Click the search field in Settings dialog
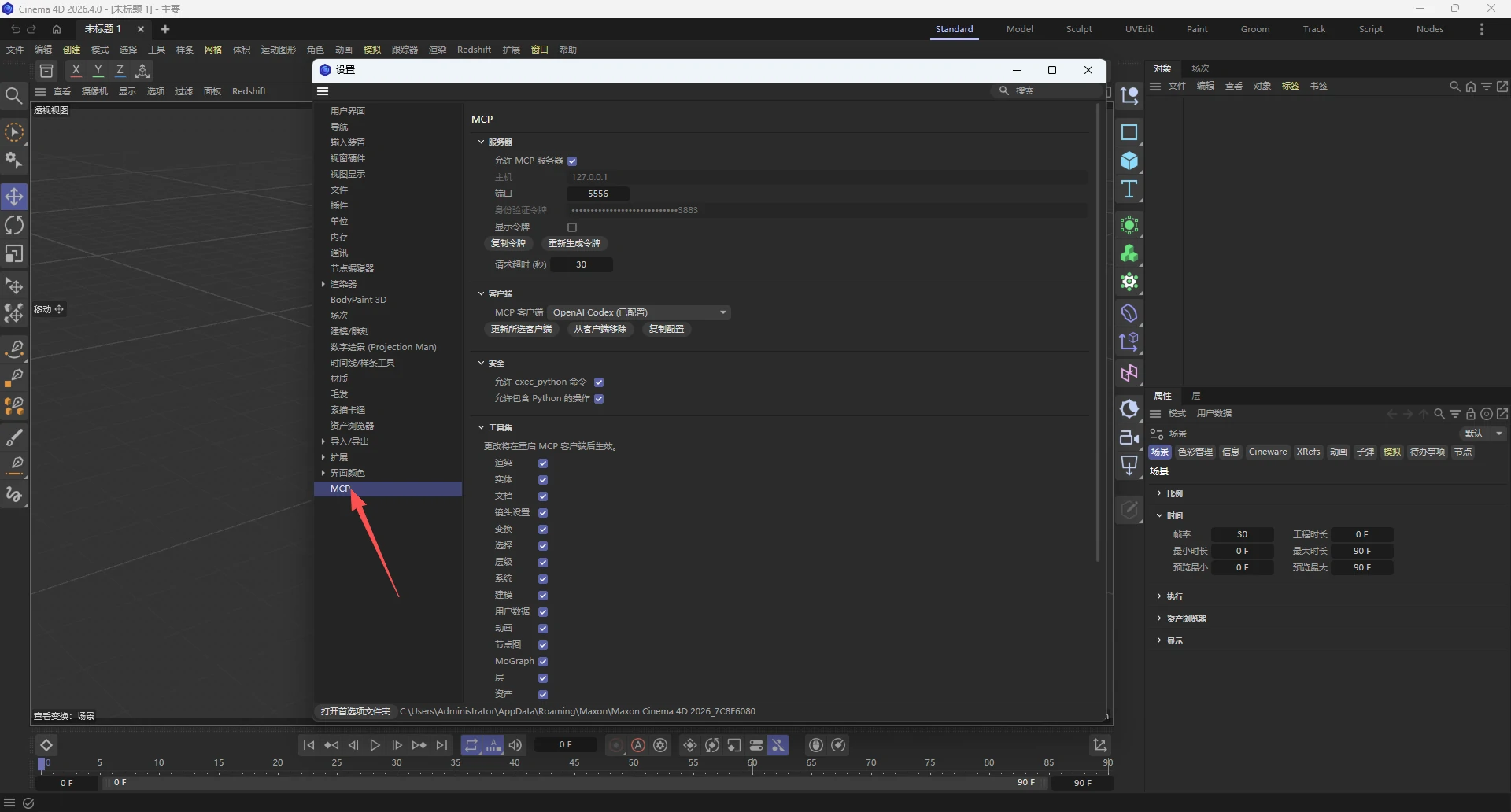Viewport: 1511px width, 812px height. pyautogui.click(x=1049, y=90)
